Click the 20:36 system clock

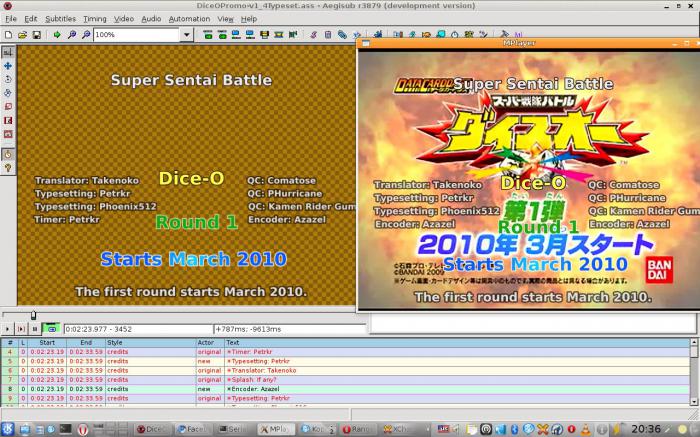(646, 429)
